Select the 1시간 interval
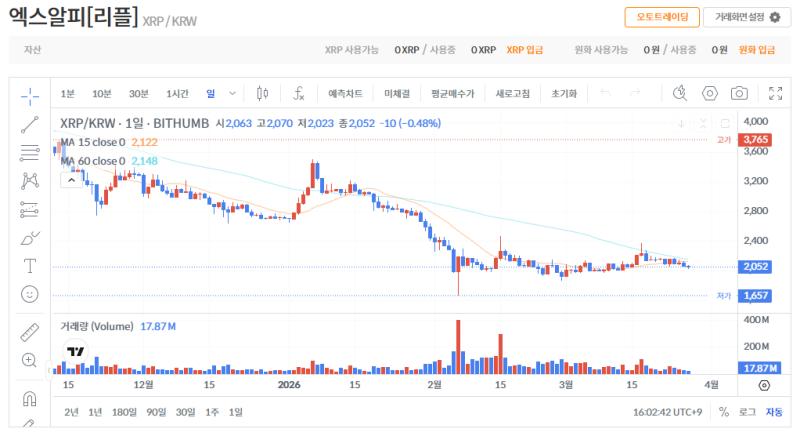Viewport: 800px width, 436px height. coord(177,94)
